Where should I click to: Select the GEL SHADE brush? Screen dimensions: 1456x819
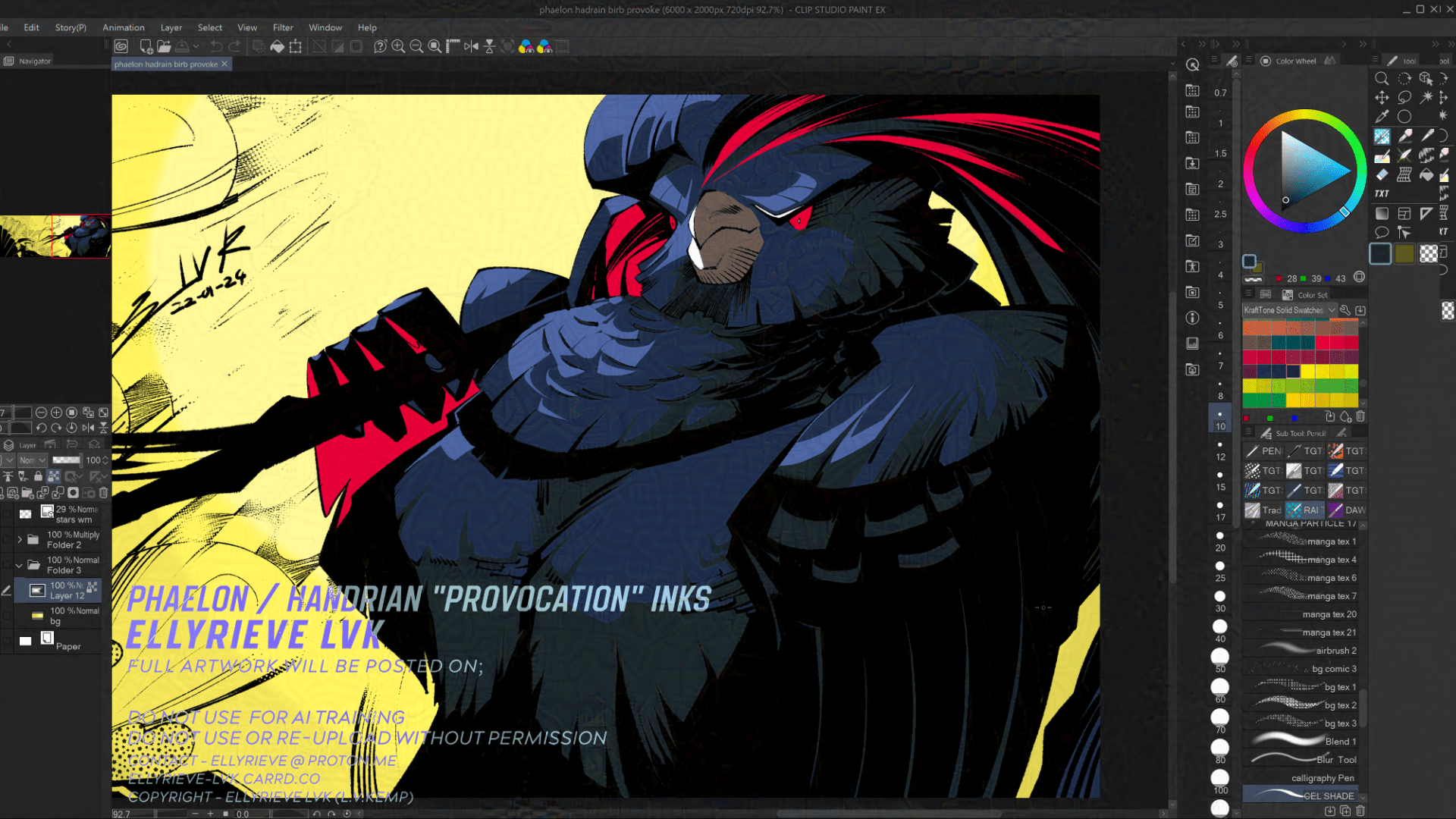coord(1303,795)
